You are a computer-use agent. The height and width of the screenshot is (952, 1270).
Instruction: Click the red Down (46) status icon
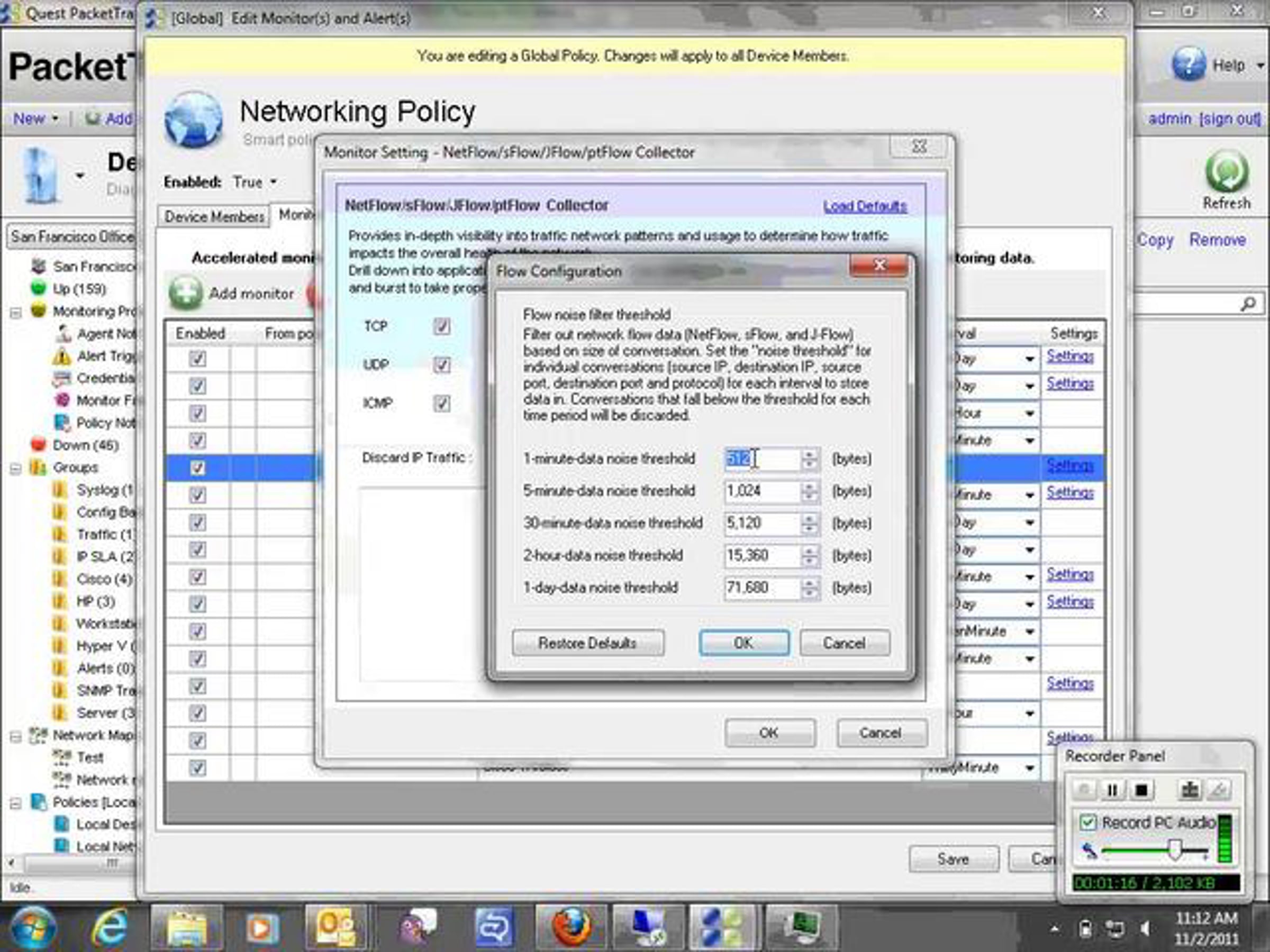click(39, 445)
